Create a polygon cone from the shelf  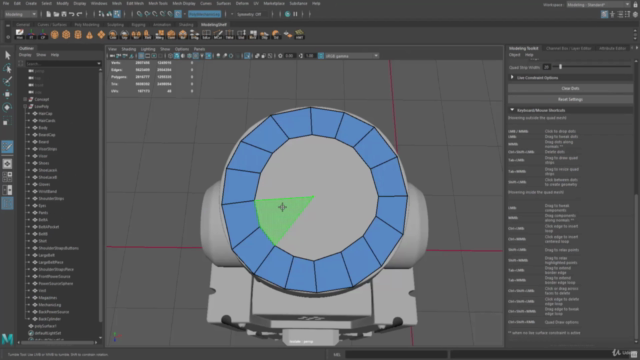coord(89,35)
